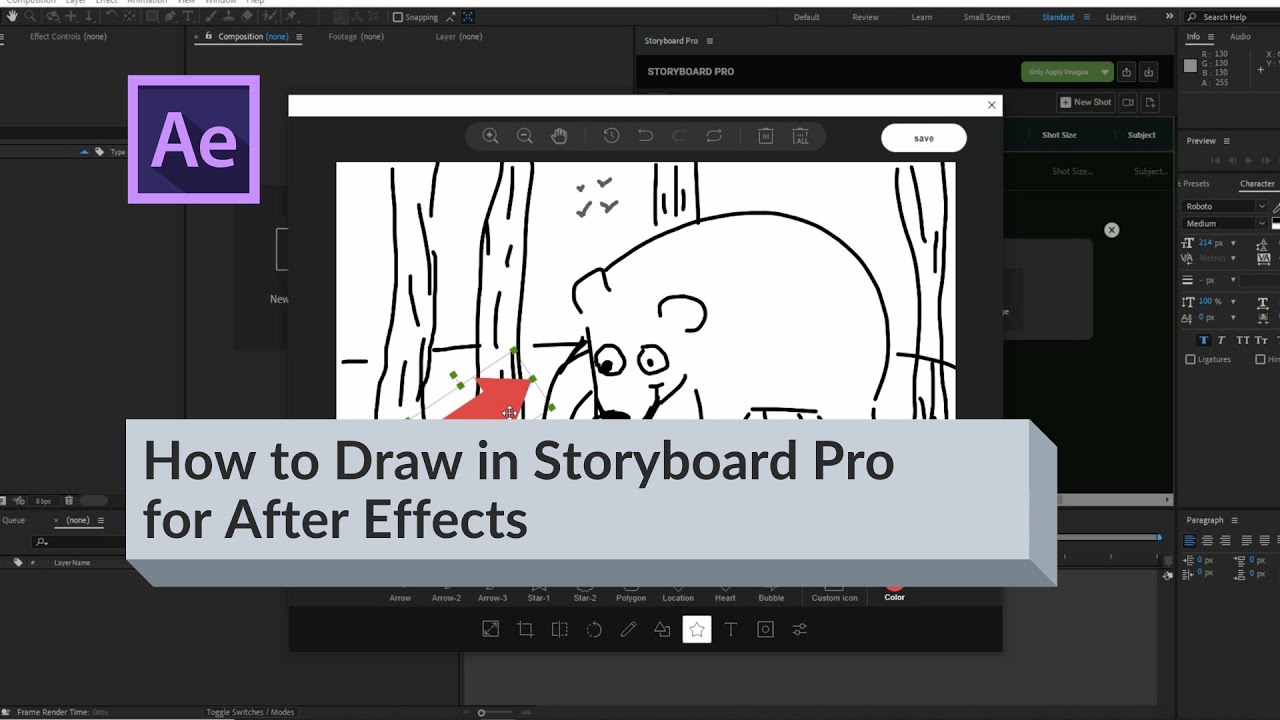Delete the selected object with trash icon
The image size is (1280, 720).
coord(766,136)
